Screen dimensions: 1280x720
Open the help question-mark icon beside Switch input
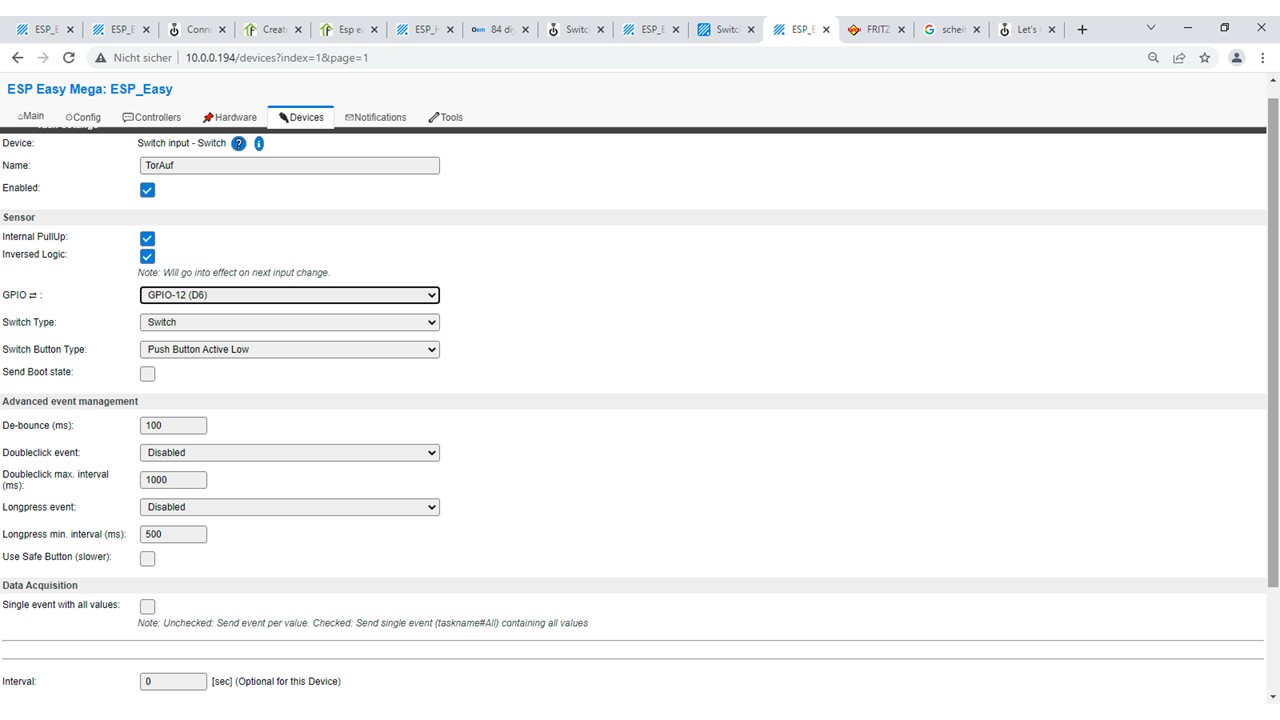click(x=239, y=144)
